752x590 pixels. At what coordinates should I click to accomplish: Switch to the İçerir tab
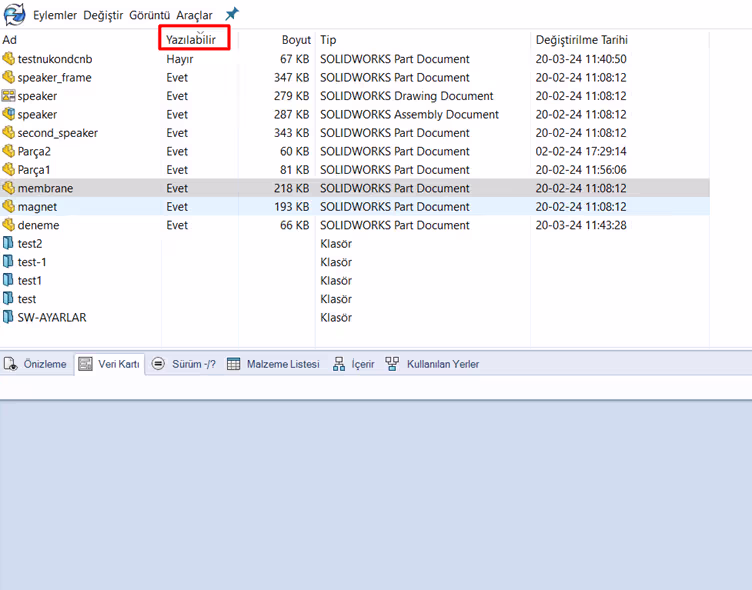[354, 364]
